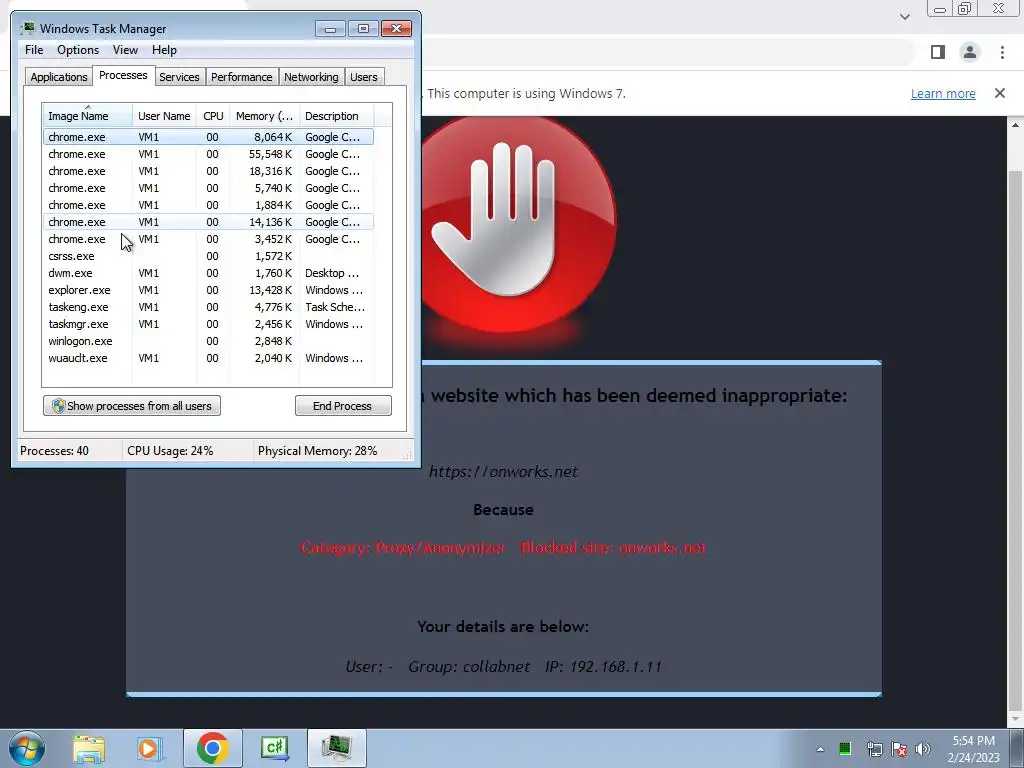Select chrome.exe row using 55,548 K
Screen dimensions: 1024x768
[208, 154]
